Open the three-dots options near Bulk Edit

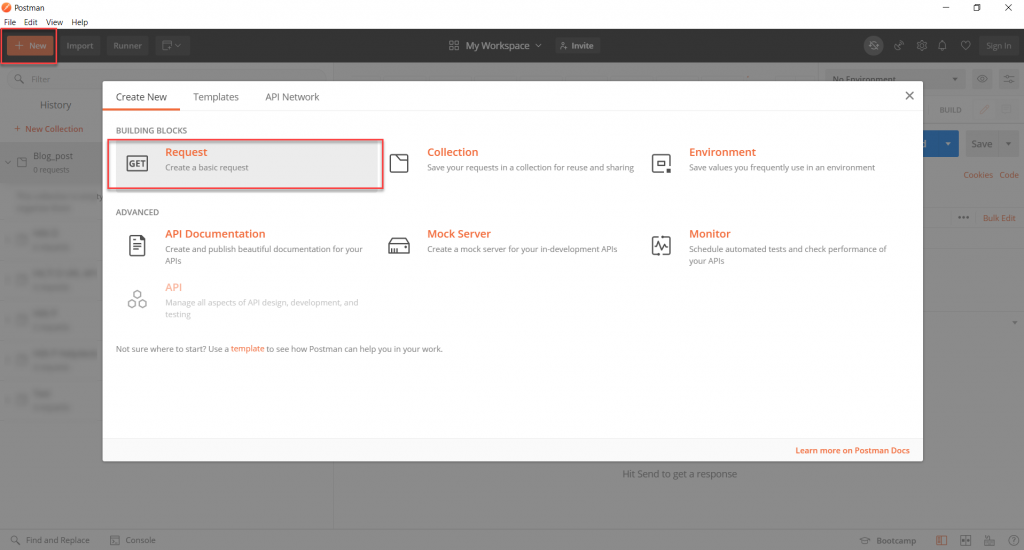pos(963,218)
